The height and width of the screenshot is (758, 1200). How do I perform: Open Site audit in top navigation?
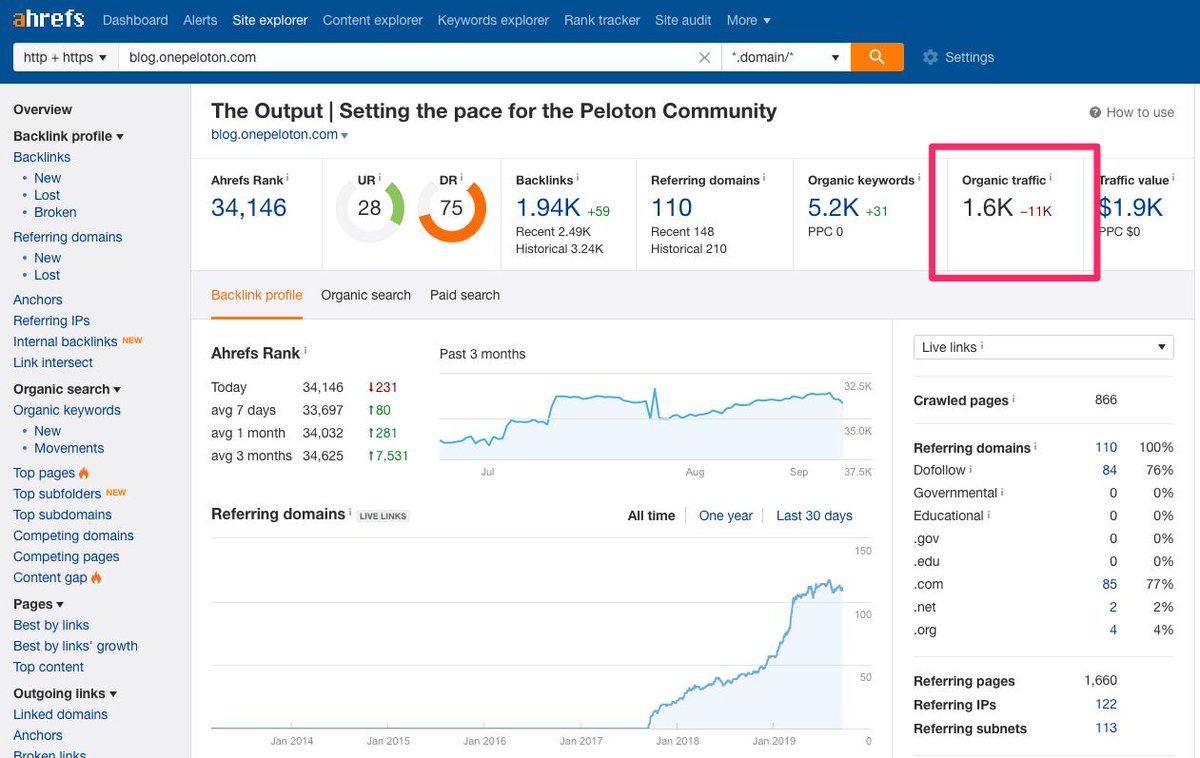[683, 20]
